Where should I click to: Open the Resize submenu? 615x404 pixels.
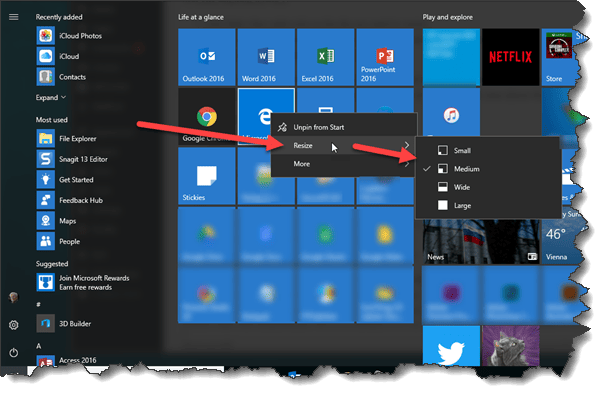click(340, 145)
